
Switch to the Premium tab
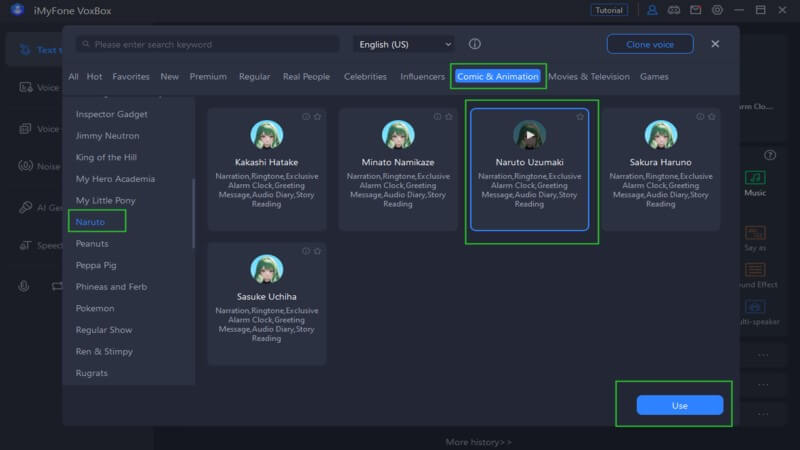click(208, 77)
